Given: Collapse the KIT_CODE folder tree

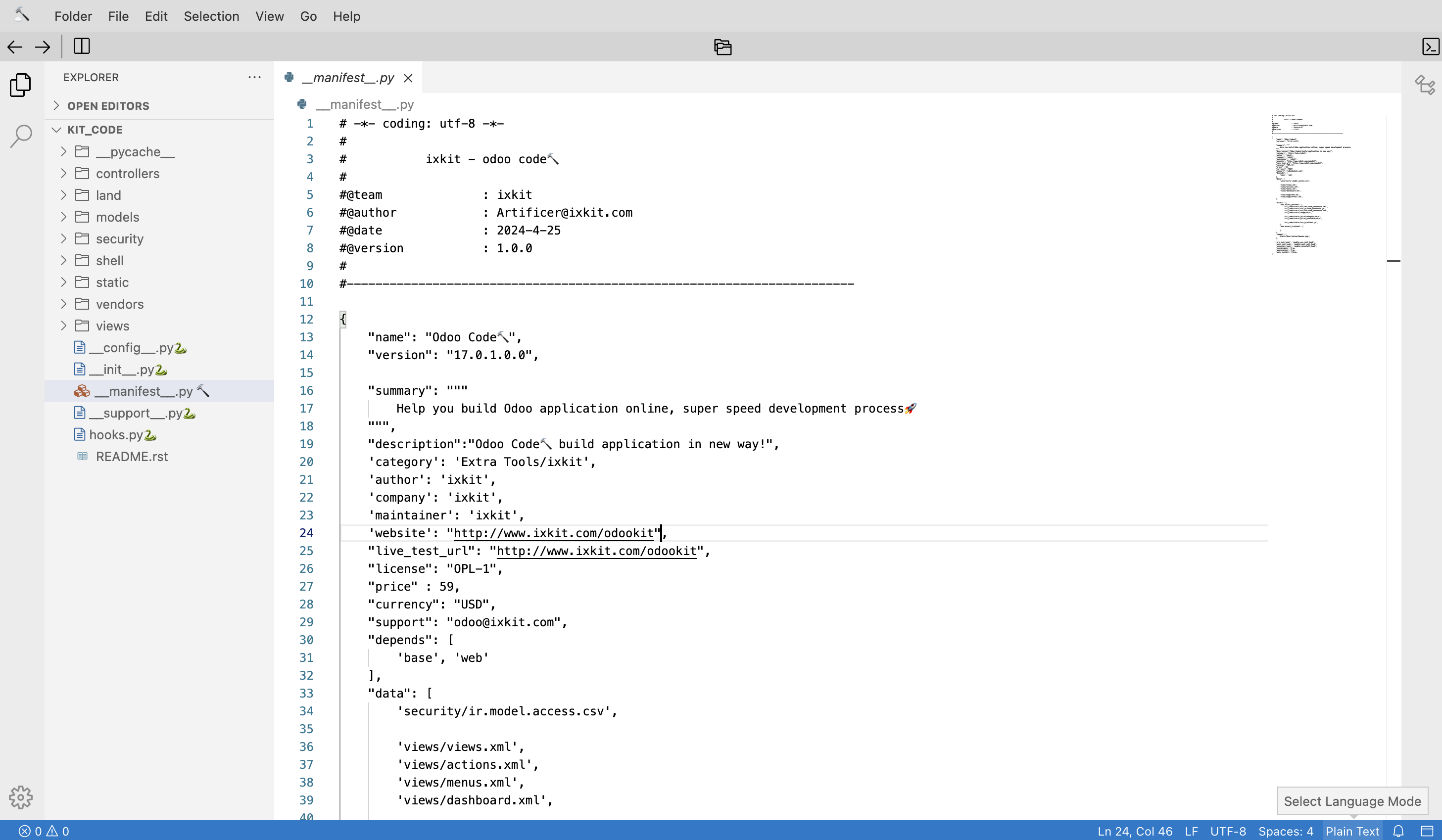Looking at the screenshot, I should coord(95,130).
